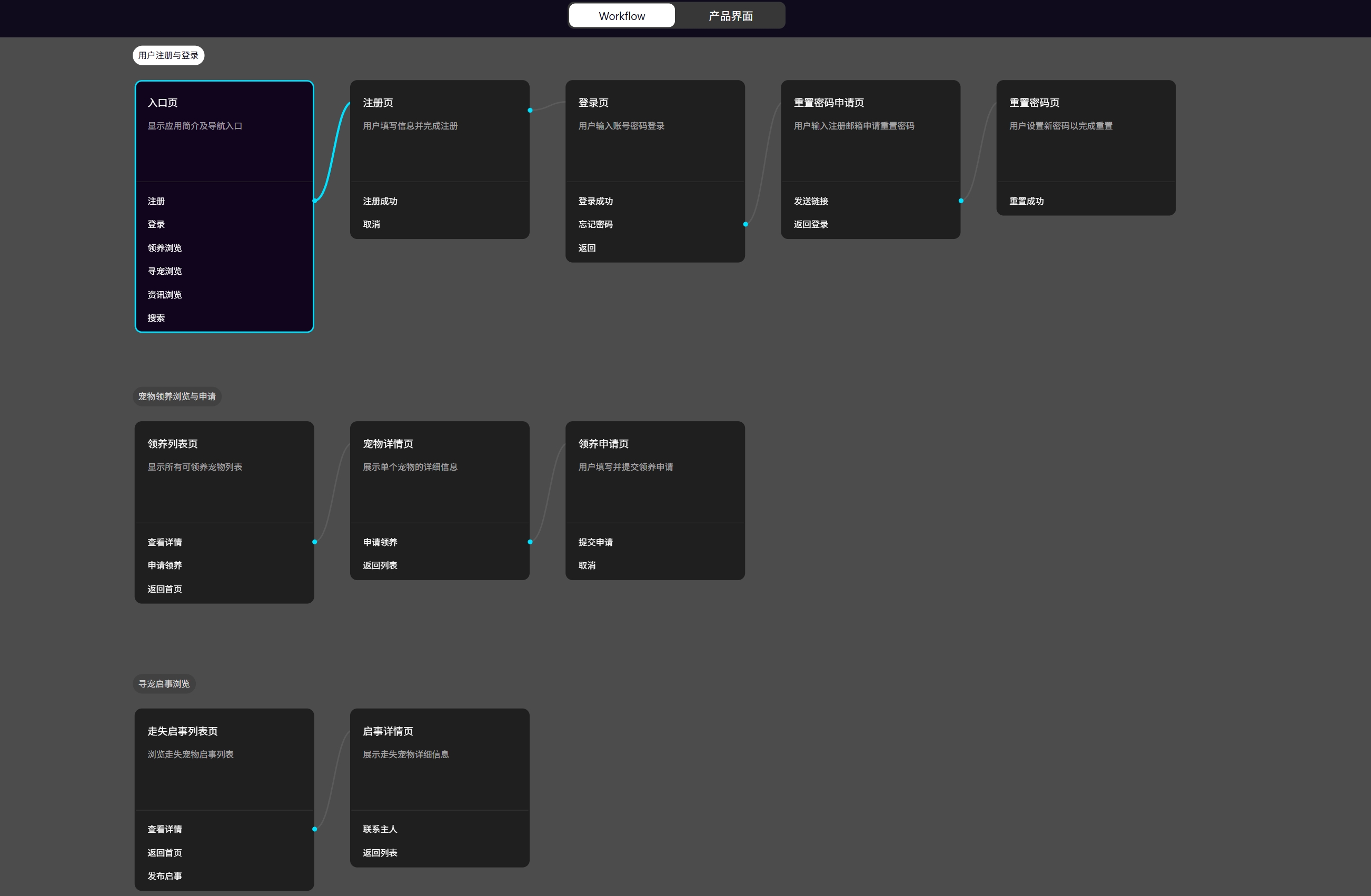Click the connector dot beside 忘记密码
This screenshot has width=1371, height=896.
click(746, 224)
